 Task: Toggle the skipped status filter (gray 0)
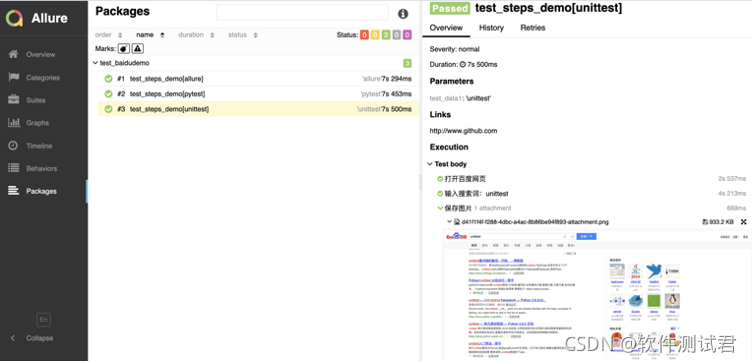(x=397, y=35)
